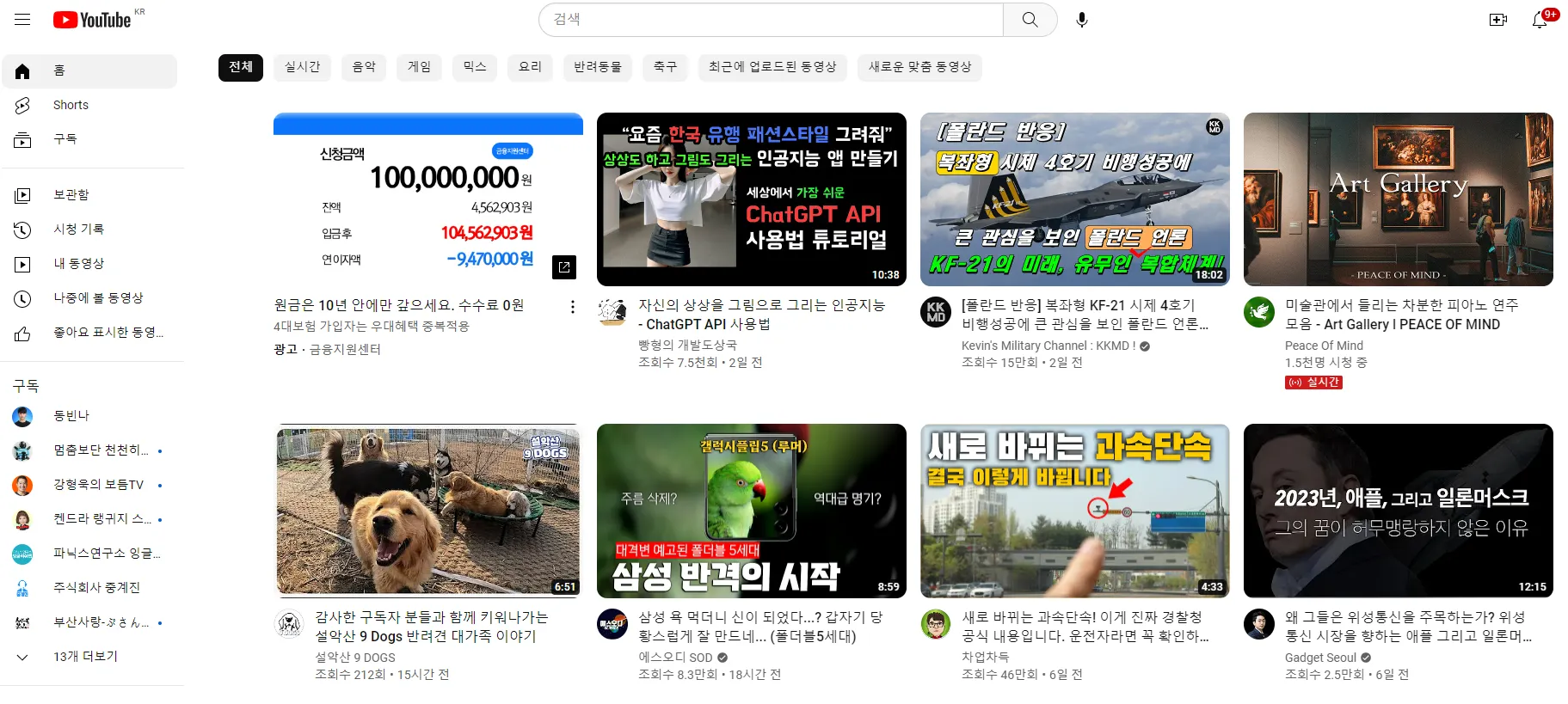Open 부산사랑 channel avatar

pyautogui.click(x=22, y=622)
